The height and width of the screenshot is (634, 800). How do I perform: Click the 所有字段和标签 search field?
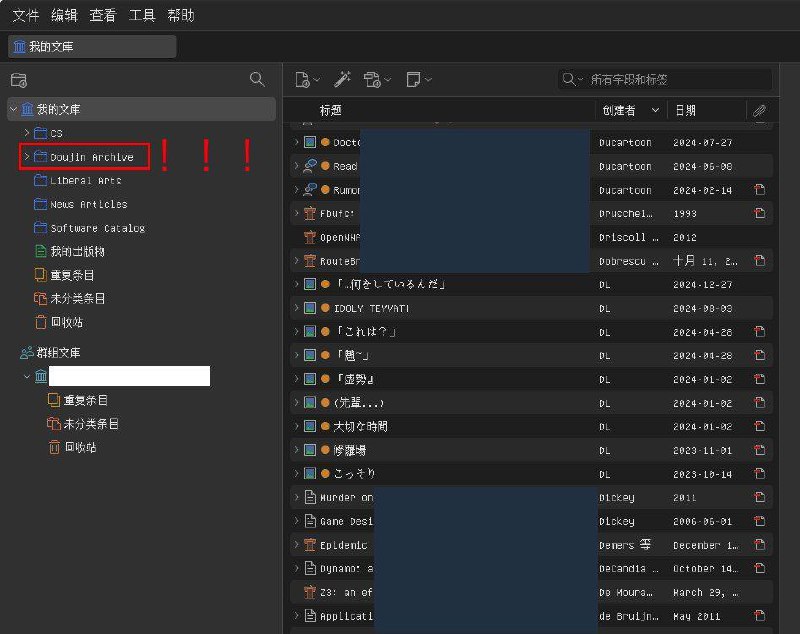click(x=670, y=80)
